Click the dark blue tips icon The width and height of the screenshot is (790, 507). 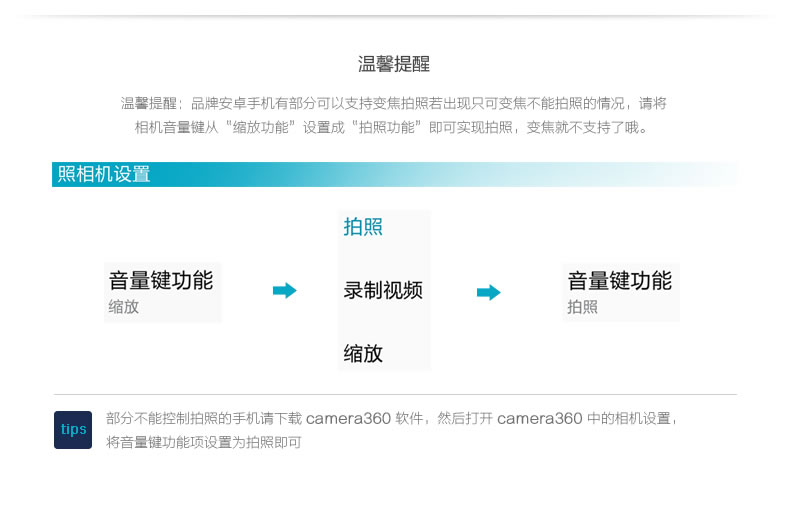[73, 429]
